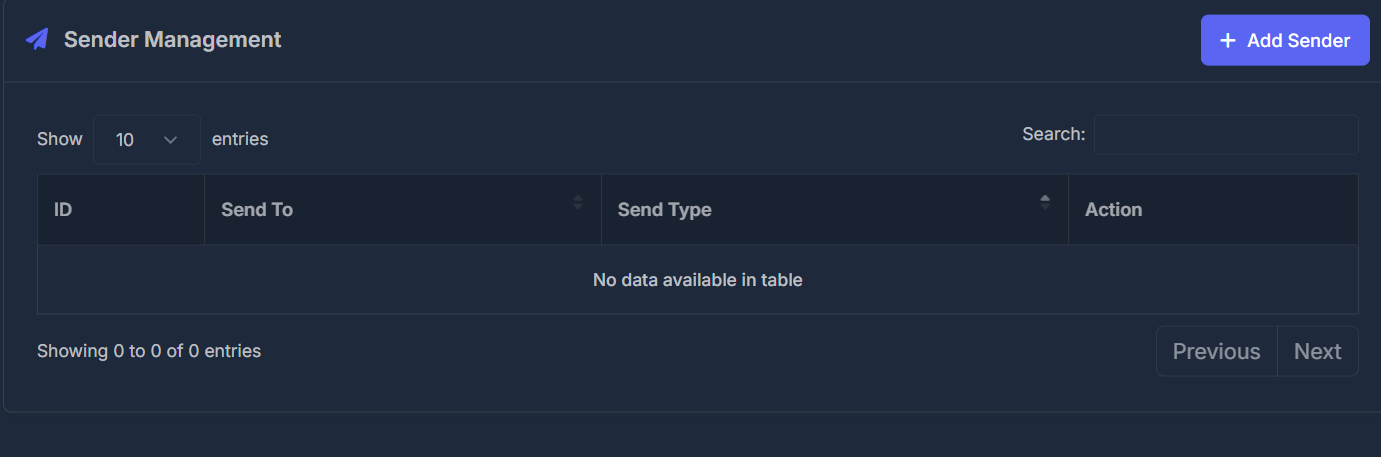The width and height of the screenshot is (1381, 457).
Task: Click the entries label after the dropdown
Action: pyautogui.click(x=240, y=140)
